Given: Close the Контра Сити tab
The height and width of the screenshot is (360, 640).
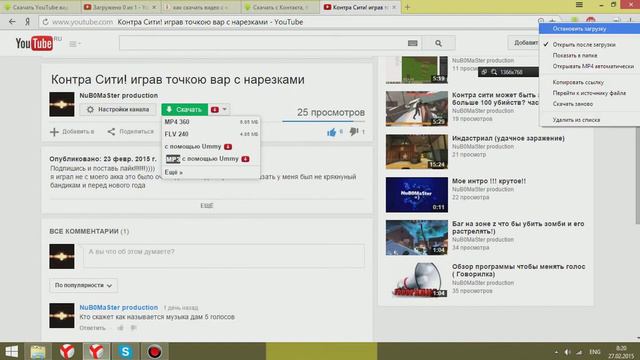Looking at the screenshot, I should 394,7.
